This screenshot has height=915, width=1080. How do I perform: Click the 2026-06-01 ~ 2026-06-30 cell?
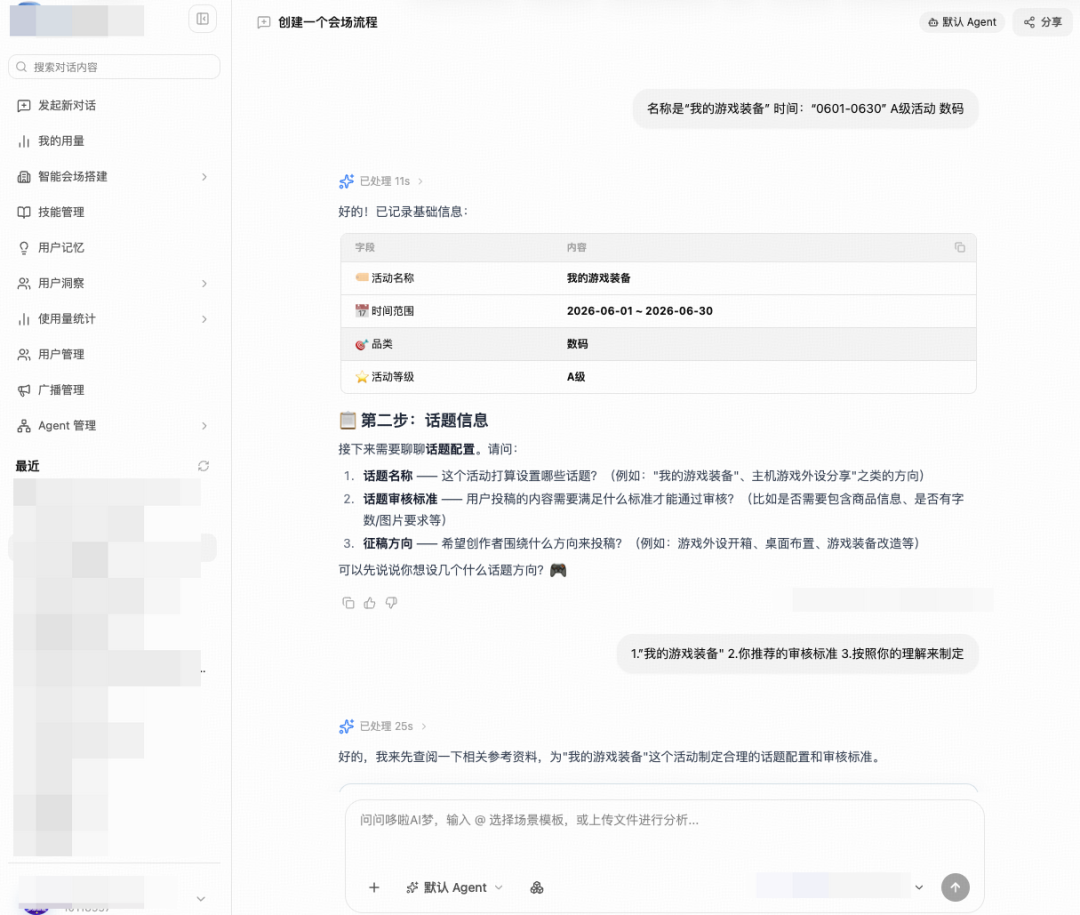(x=640, y=311)
